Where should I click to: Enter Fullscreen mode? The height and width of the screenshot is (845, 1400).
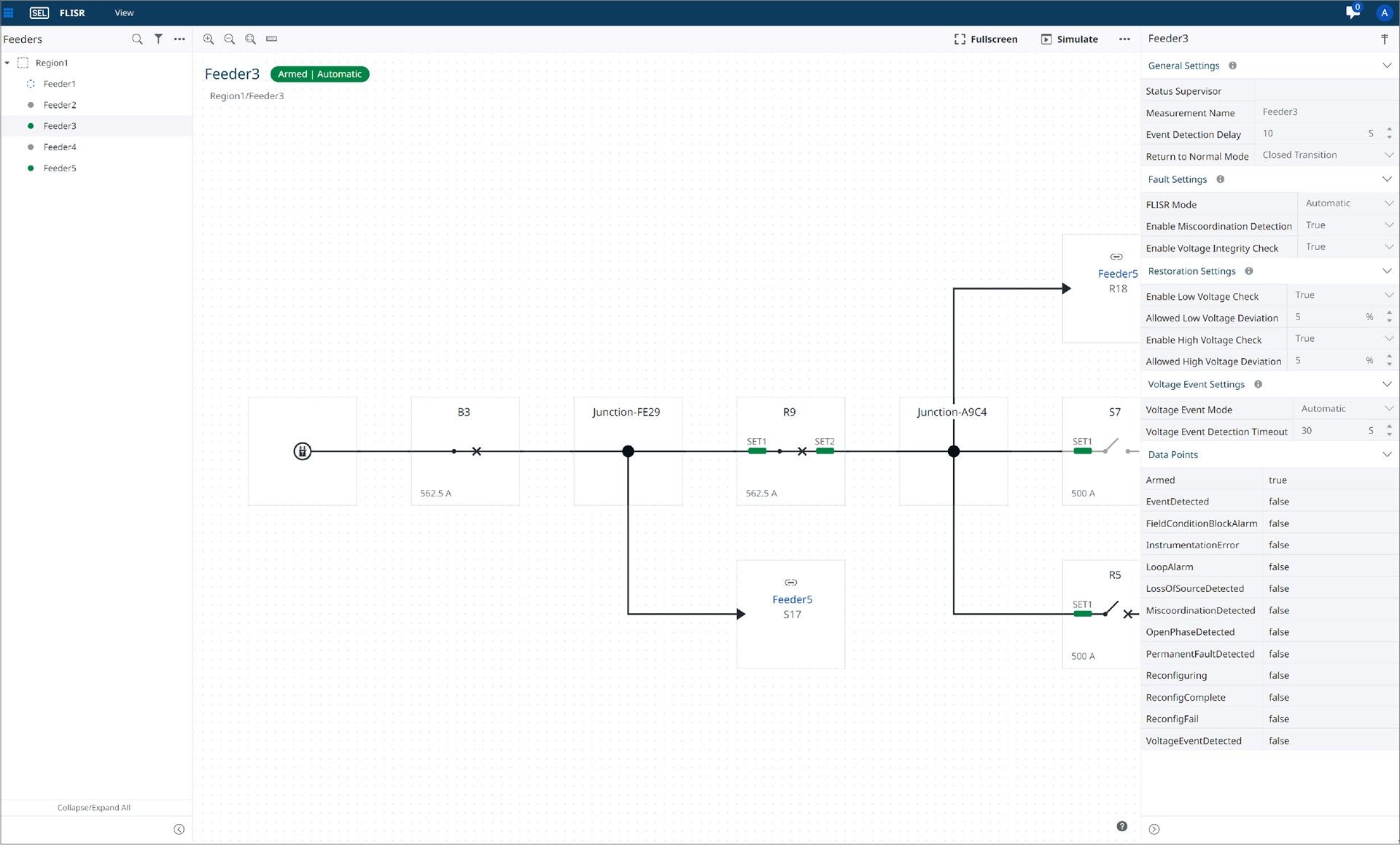[986, 39]
